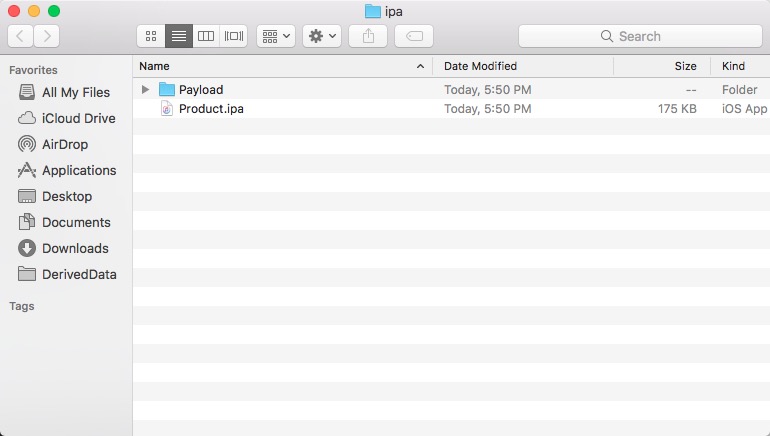Switch to column view

click(206, 36)
